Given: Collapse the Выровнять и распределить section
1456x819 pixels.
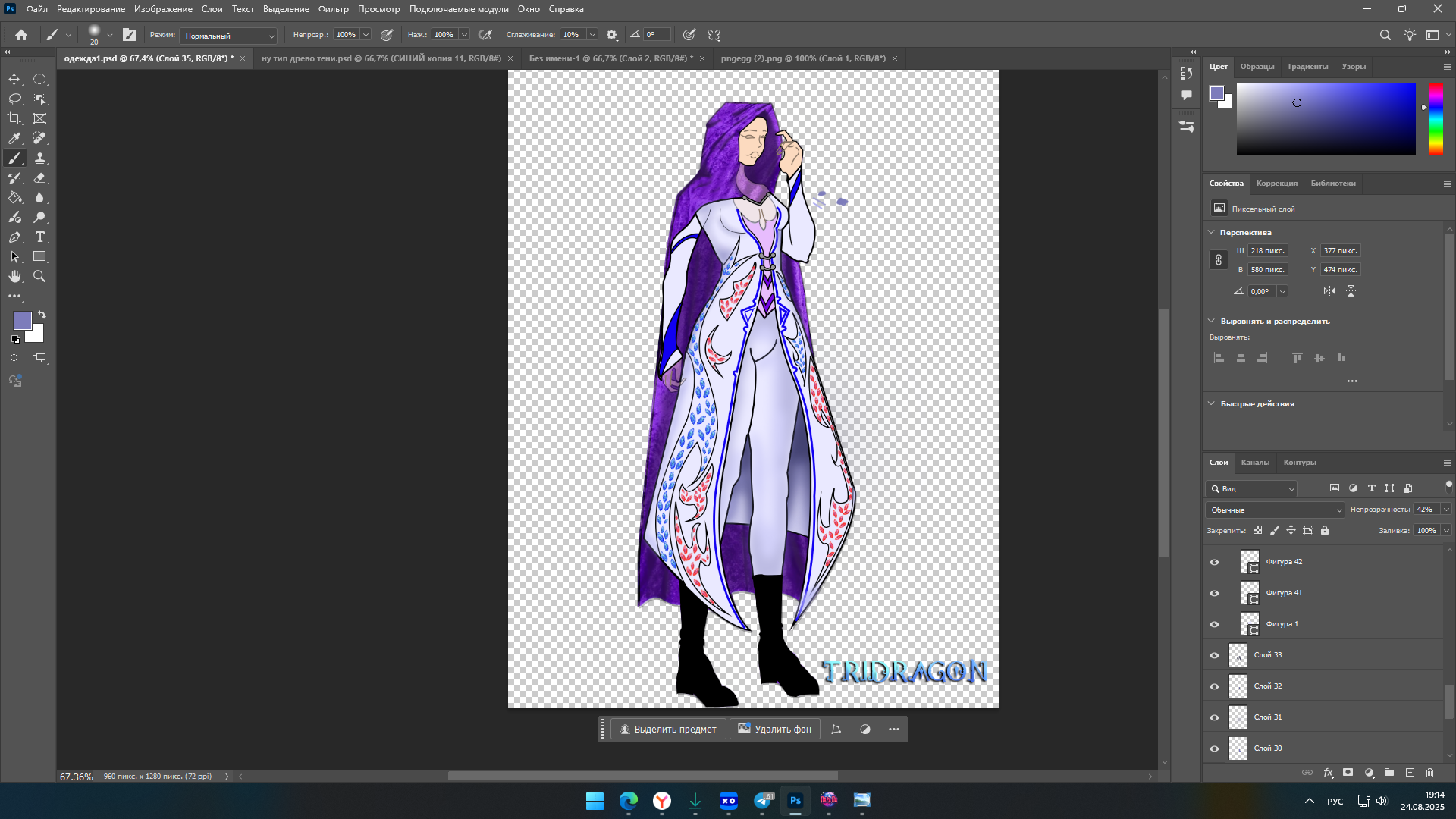Looking at the screenshot, I should tap(1211, 321).
